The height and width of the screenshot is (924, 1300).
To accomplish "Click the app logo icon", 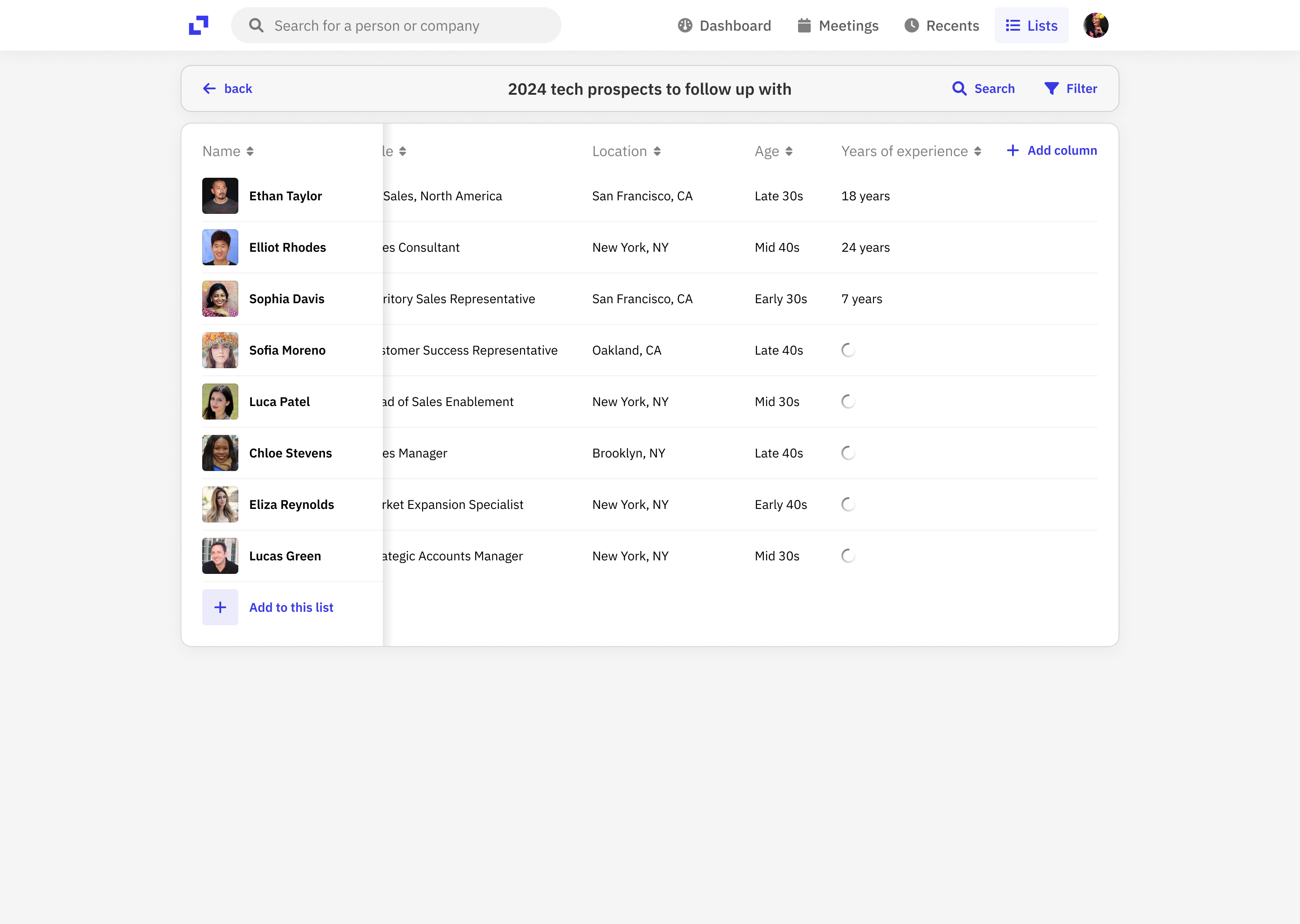I will [198, 26].
